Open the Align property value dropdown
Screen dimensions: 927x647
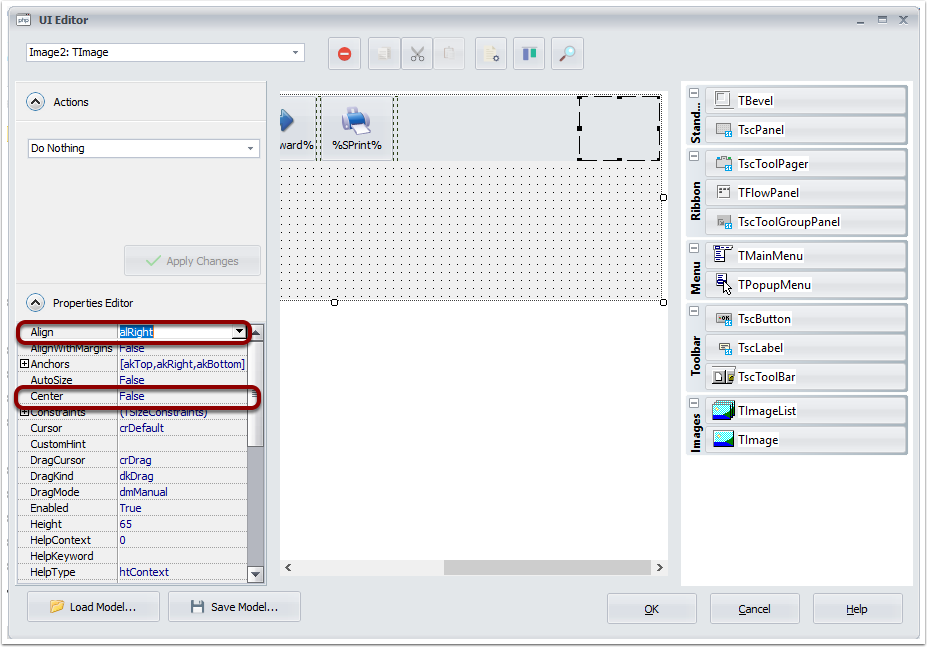[239, 332]
